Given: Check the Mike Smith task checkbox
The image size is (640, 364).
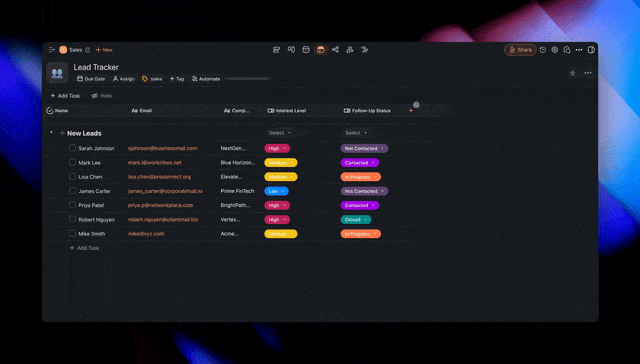Looking at the screenshot, I should pos(72,233).
